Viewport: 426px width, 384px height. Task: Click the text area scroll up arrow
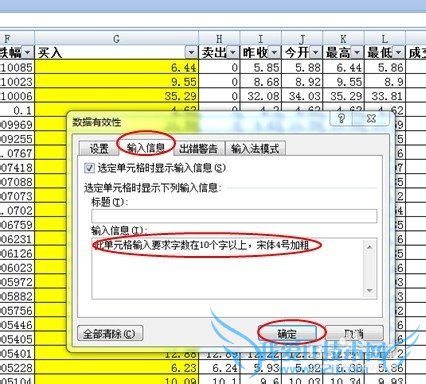click(x=370, y=247)
